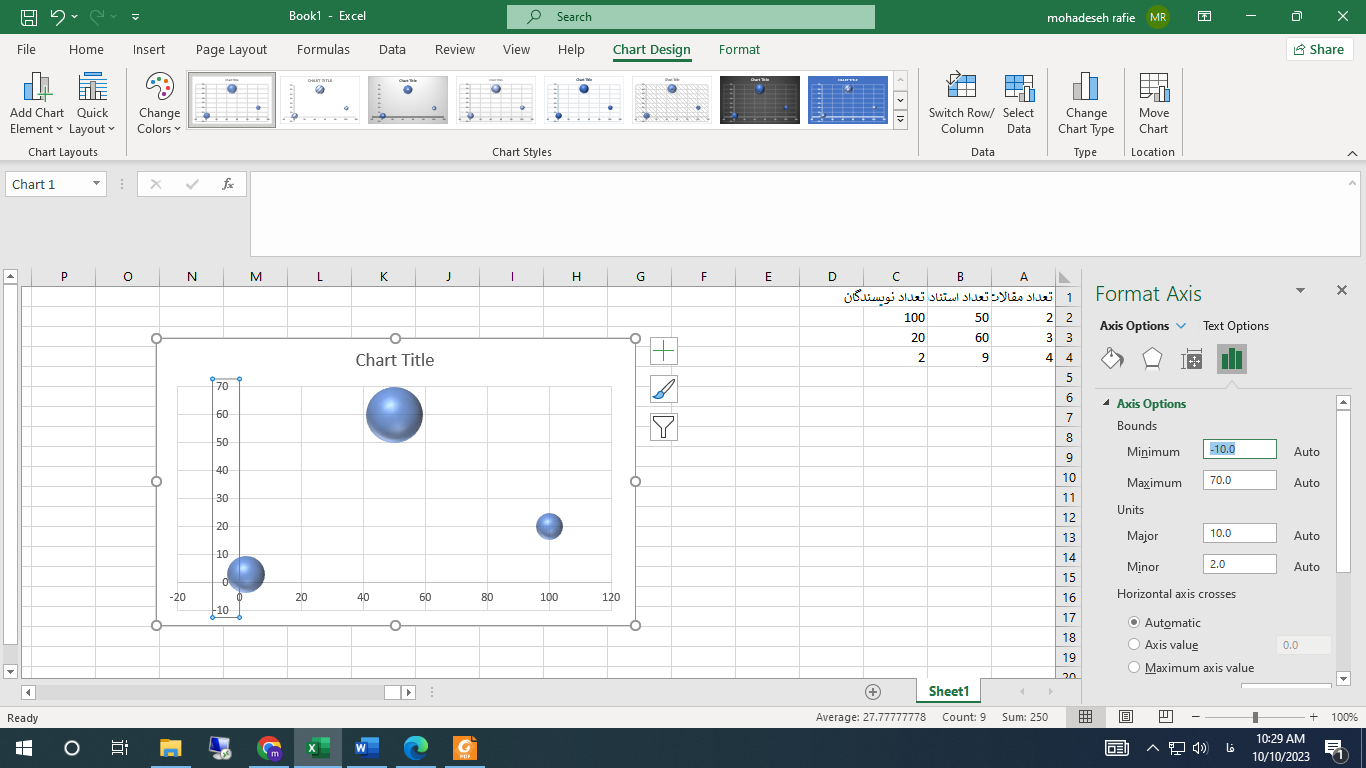Reset Minimum bound with Auto button

pyautogui.click(x=1306, y=451)
